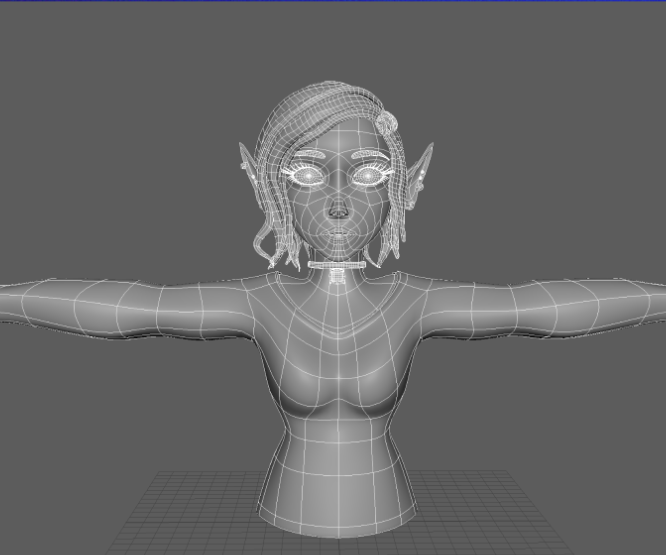Viewport: 666px width, 555px height.
Task: Select the eye on the screen's right side
Action: (x=369, y=175)
